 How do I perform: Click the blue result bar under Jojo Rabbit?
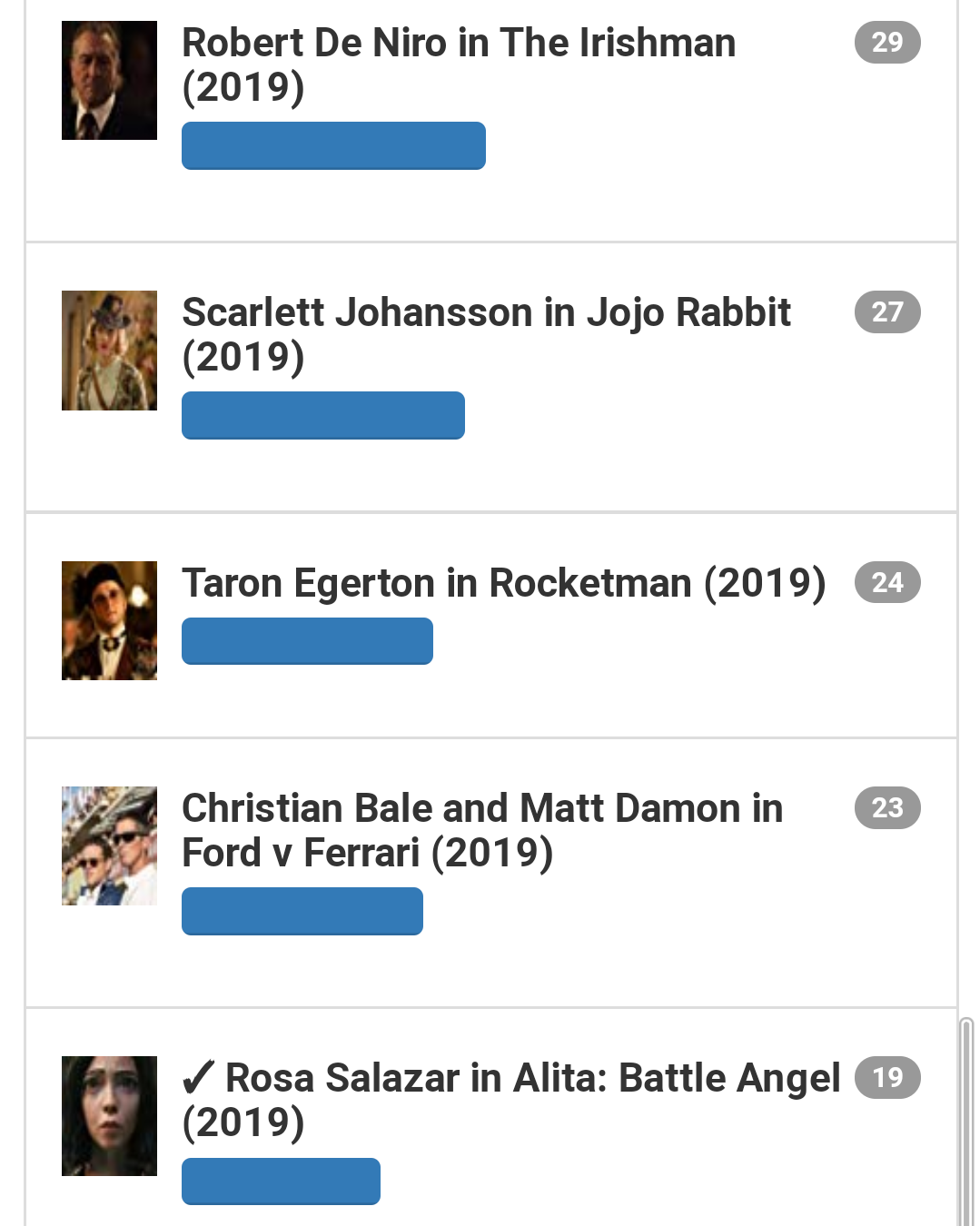click(x=322, y=415)
